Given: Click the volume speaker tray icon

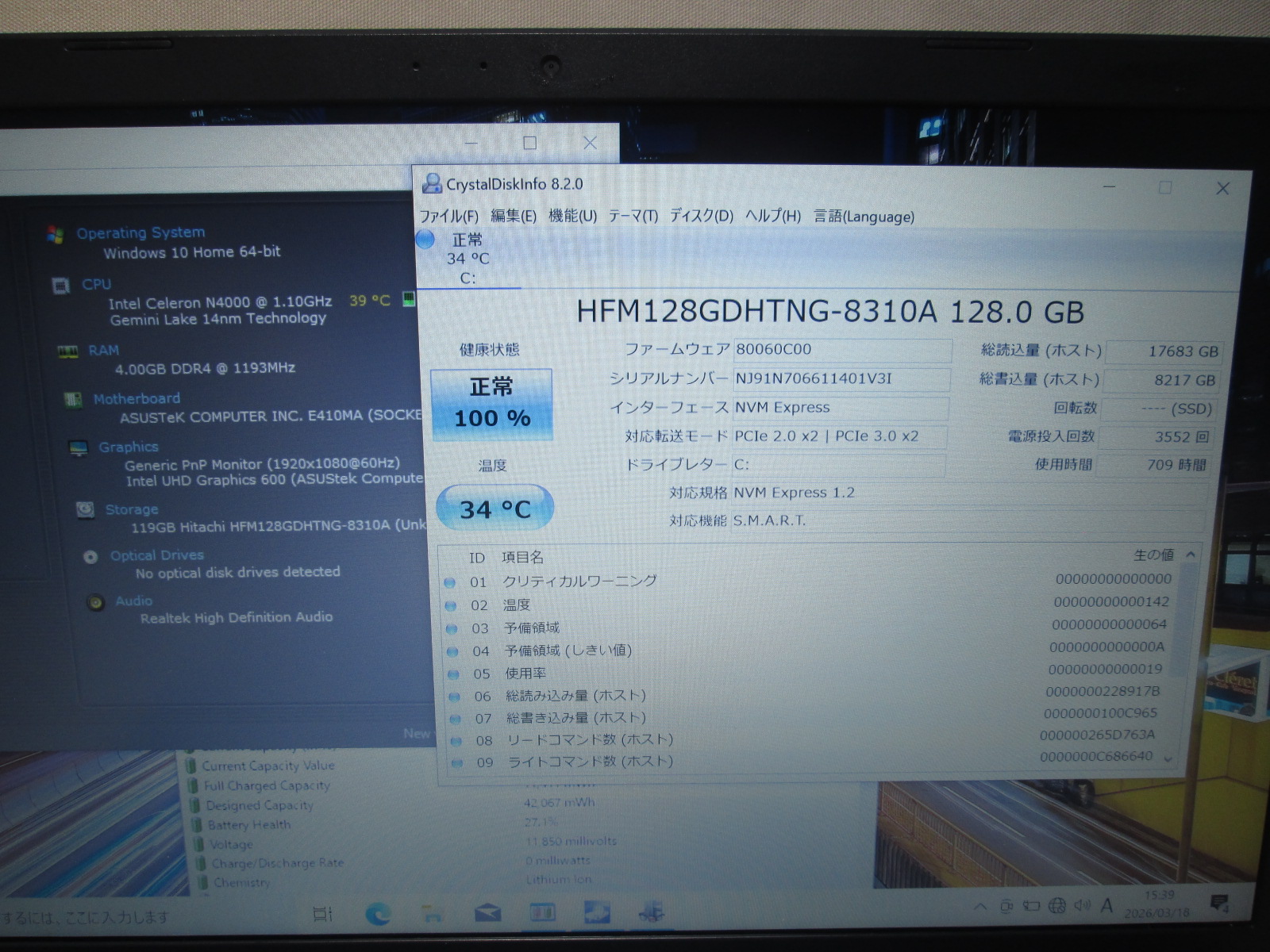Looking at the screenshot, I should click(x=1081, y=906).
